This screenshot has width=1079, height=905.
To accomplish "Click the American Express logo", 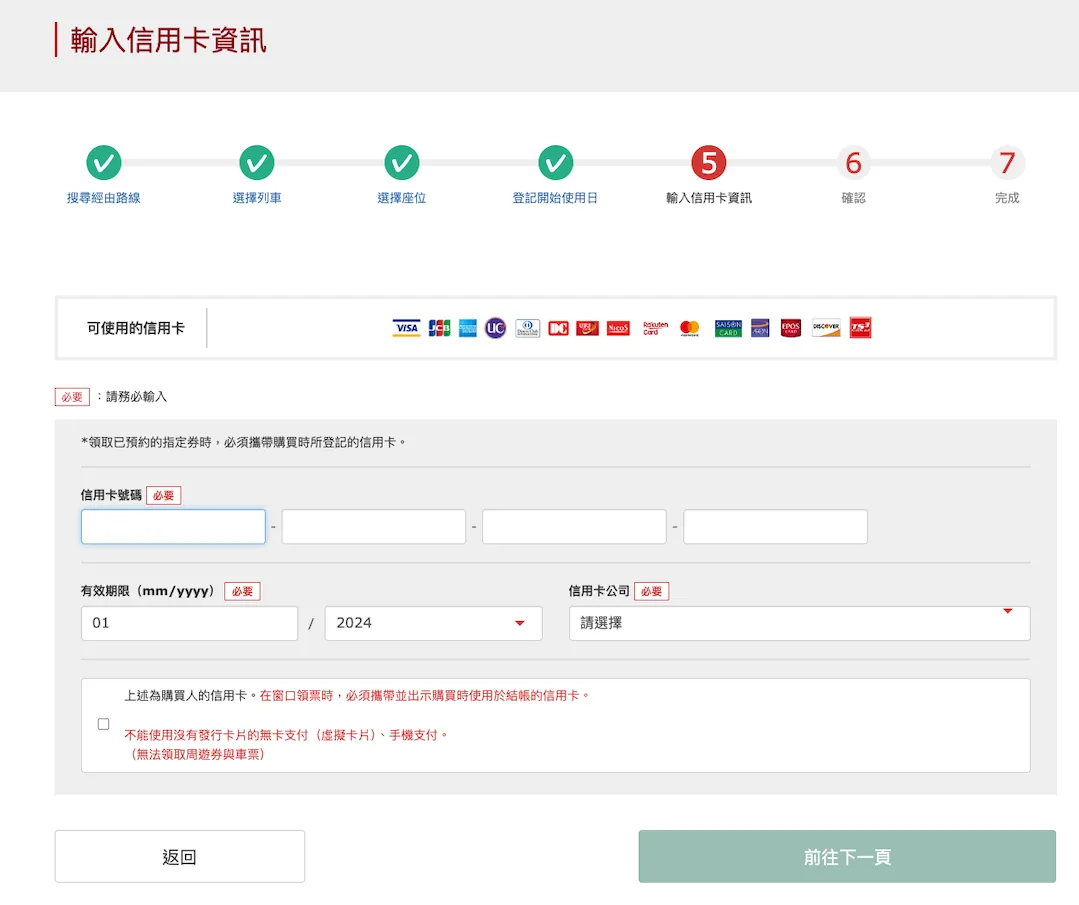I will coord(468,328).
